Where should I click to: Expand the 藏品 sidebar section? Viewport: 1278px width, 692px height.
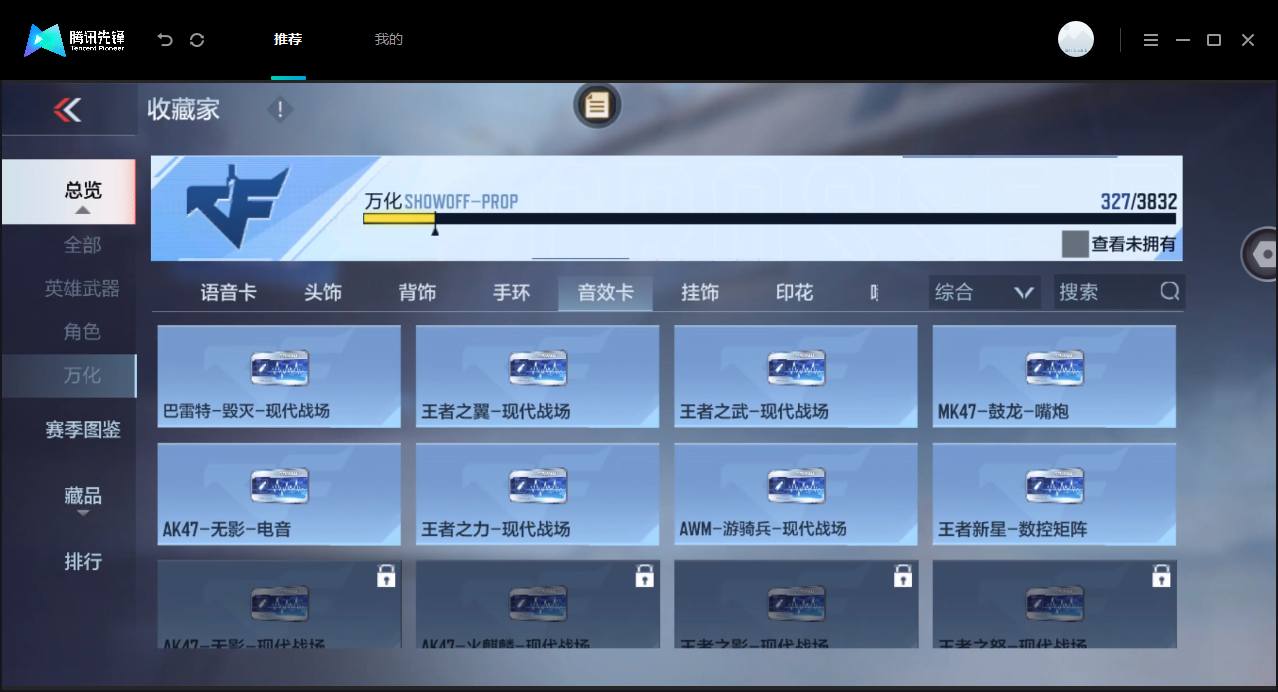83,497
